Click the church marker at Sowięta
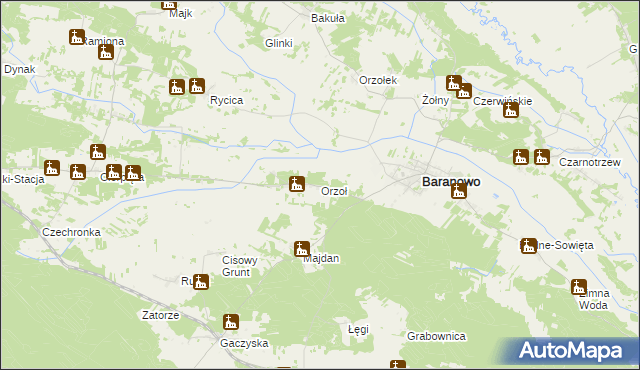Image resolution: width=640 pixels, height=370 pixels. 529,246
